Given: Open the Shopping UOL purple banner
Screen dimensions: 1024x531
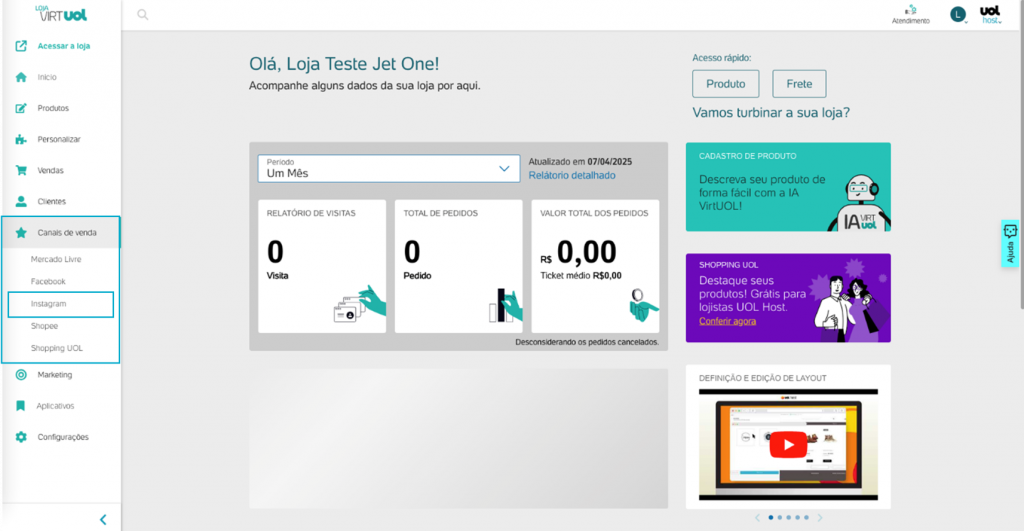Looking at the screenshot, I should coord(788,298).
